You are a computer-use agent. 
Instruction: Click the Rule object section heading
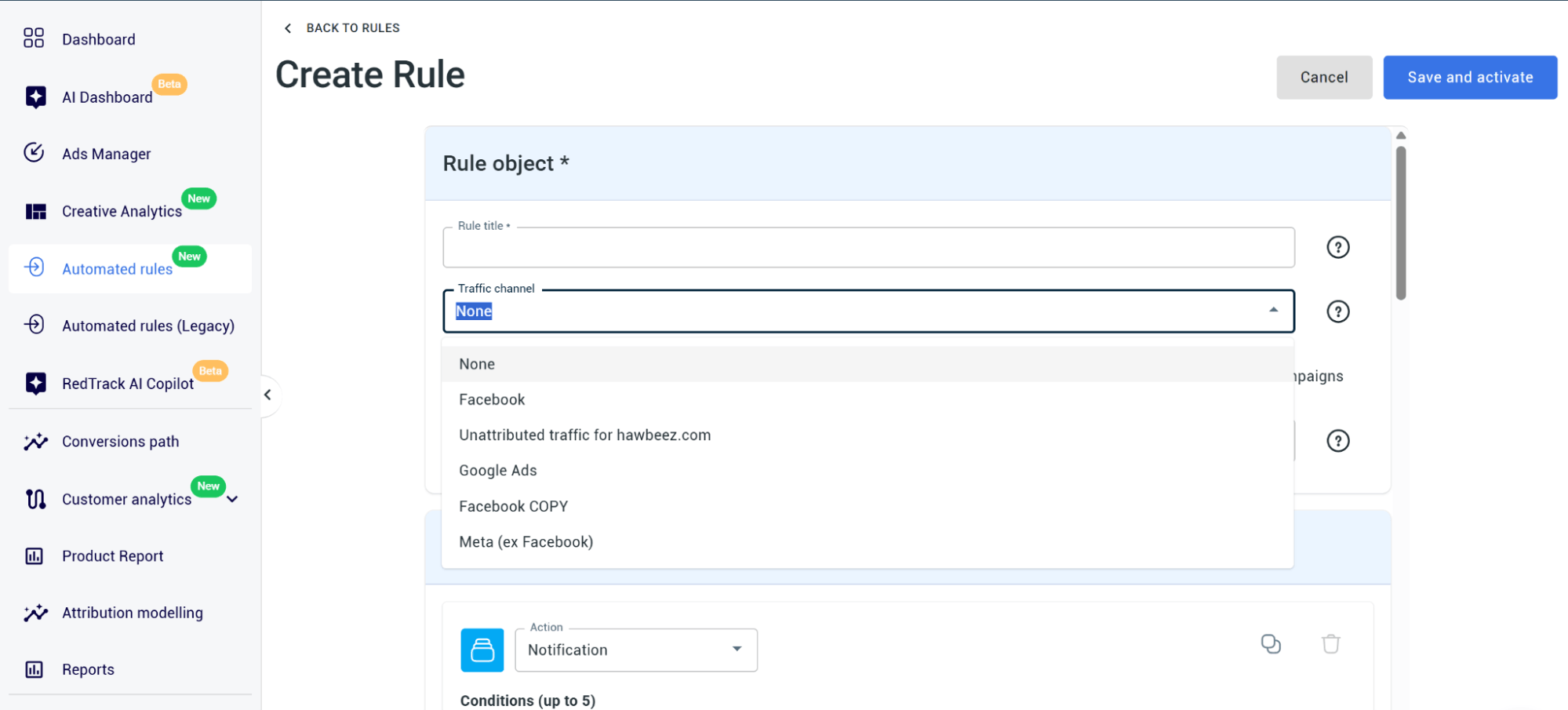tap(506, 163)
